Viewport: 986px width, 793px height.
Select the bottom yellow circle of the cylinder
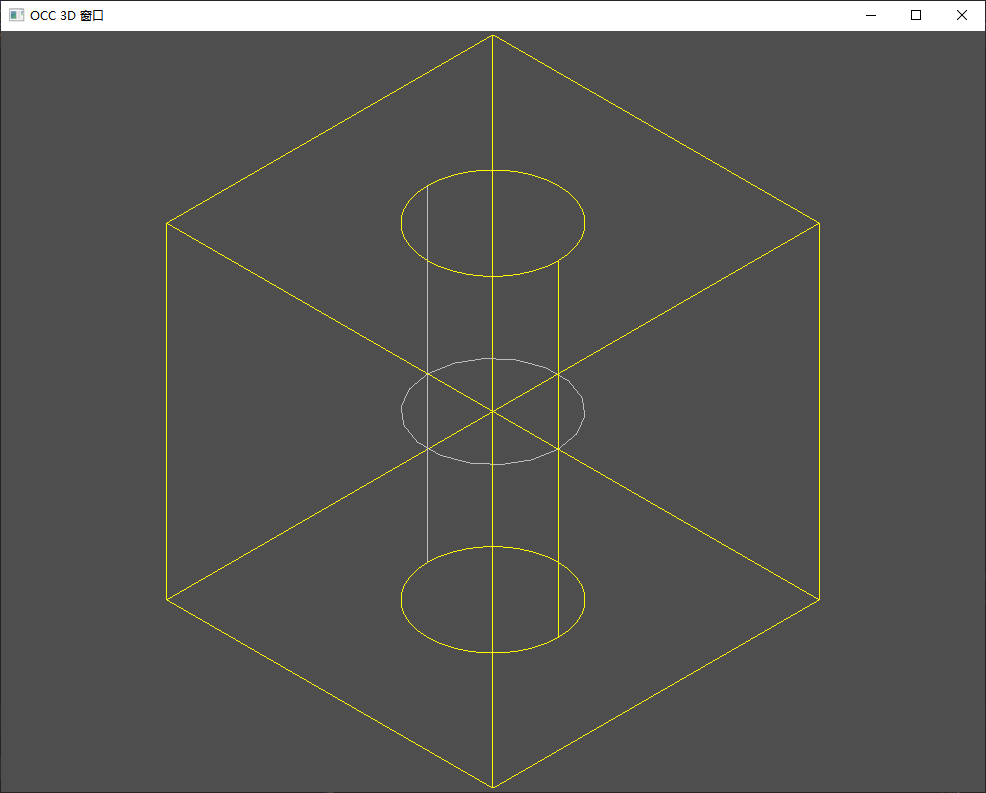click(x=493, y=599)
